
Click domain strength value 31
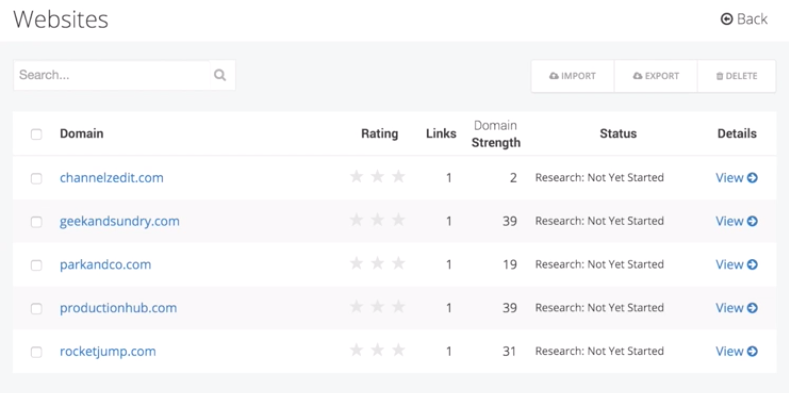coord(510,351)
